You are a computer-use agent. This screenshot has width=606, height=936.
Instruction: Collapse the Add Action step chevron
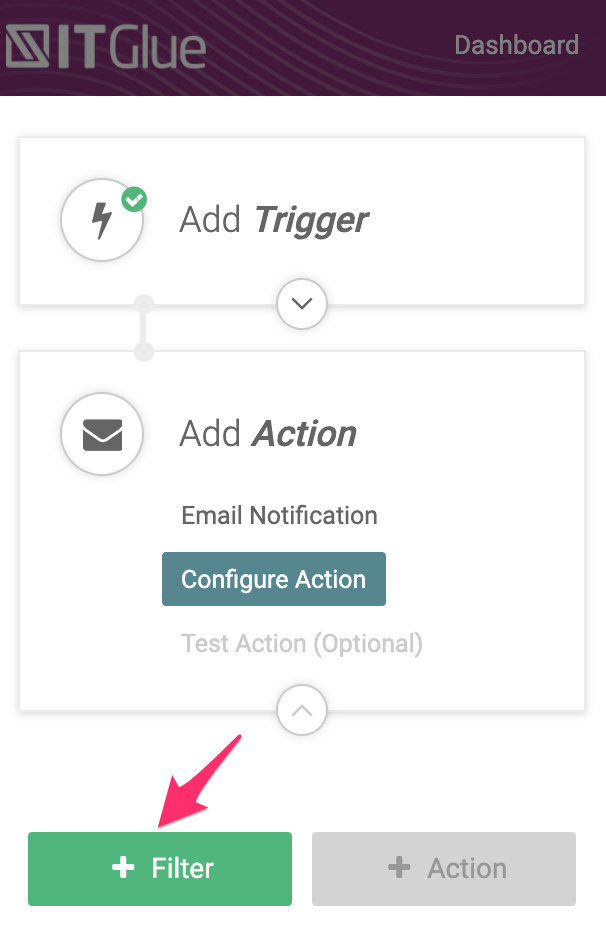(x=302, y=711)
